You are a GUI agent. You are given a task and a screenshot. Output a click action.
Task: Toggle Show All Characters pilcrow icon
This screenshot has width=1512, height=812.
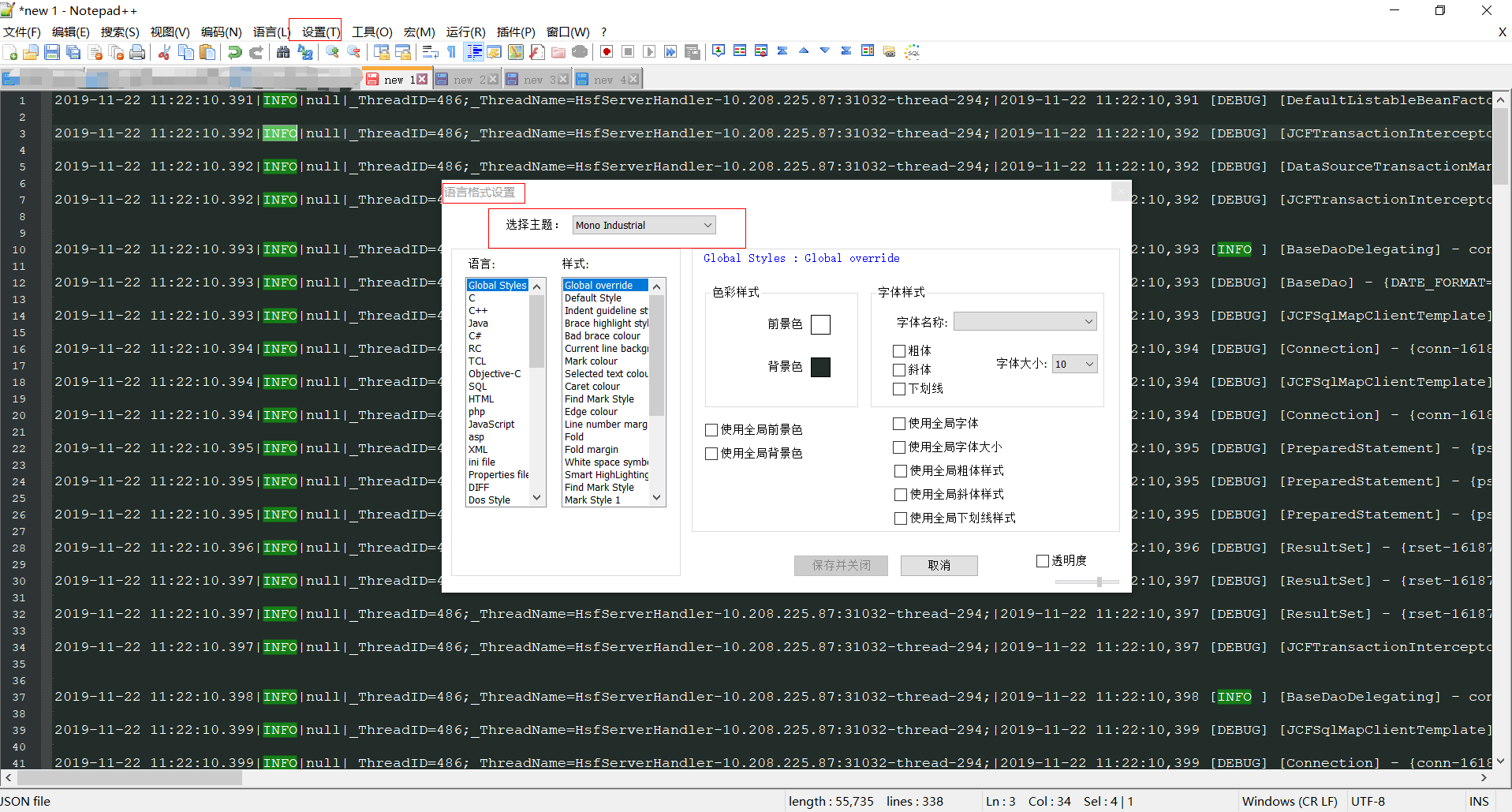coord(450,51)
